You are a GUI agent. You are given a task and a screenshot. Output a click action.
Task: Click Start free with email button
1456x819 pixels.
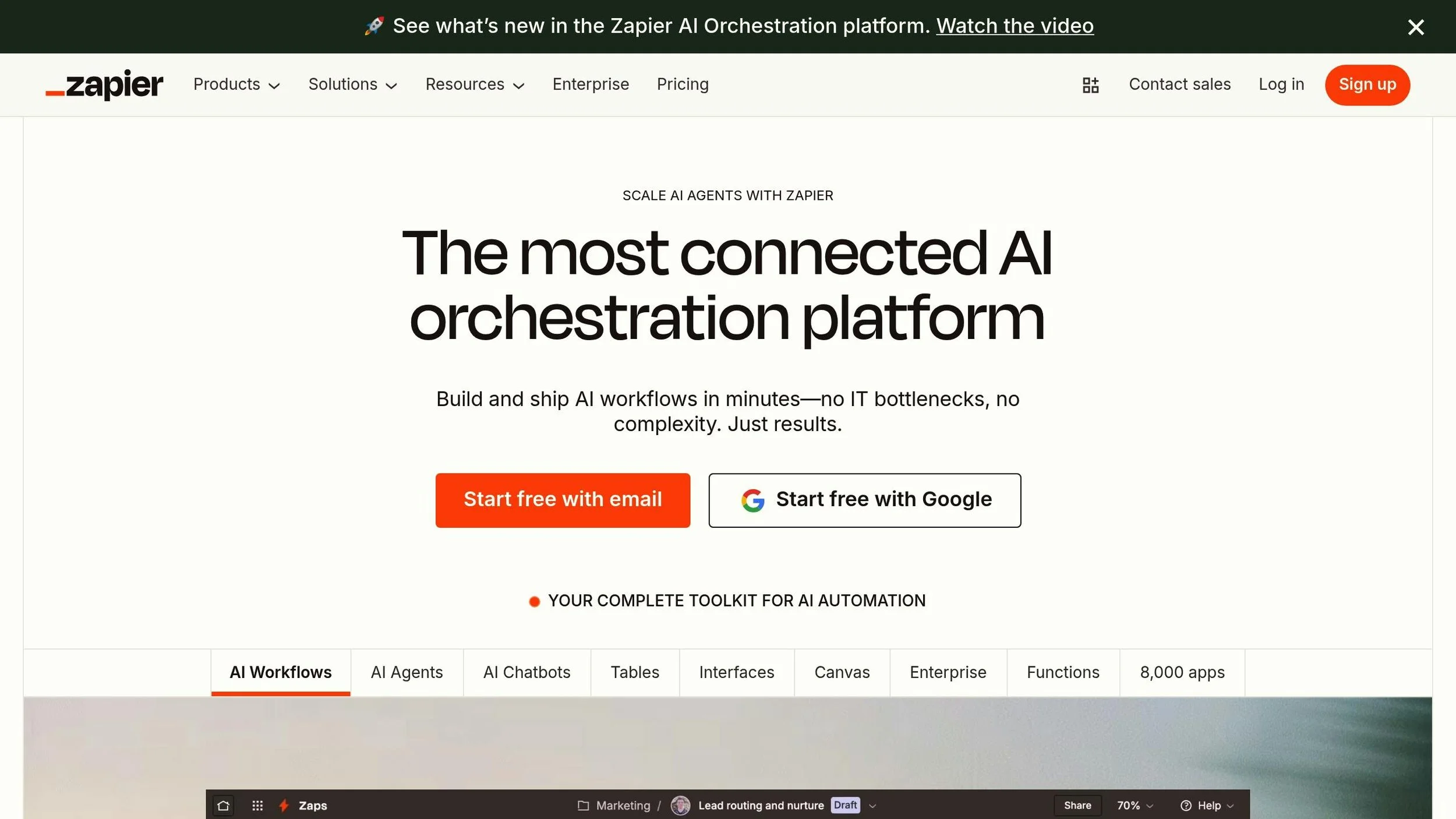point(563,500)
